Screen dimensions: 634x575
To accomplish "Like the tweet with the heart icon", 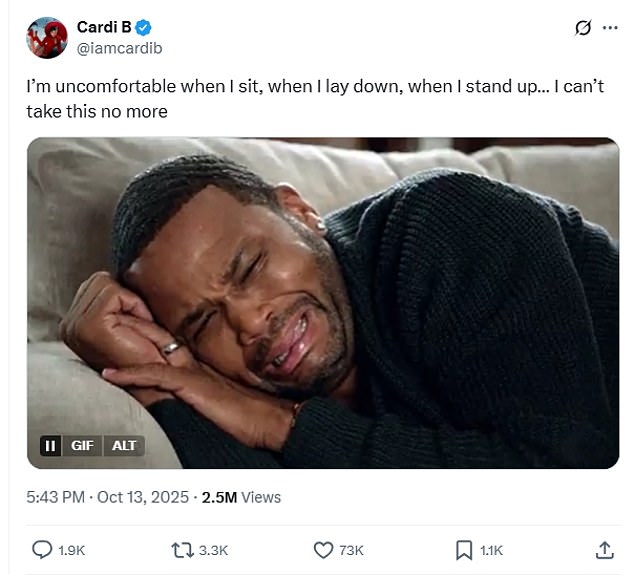I will click(323, 550).
